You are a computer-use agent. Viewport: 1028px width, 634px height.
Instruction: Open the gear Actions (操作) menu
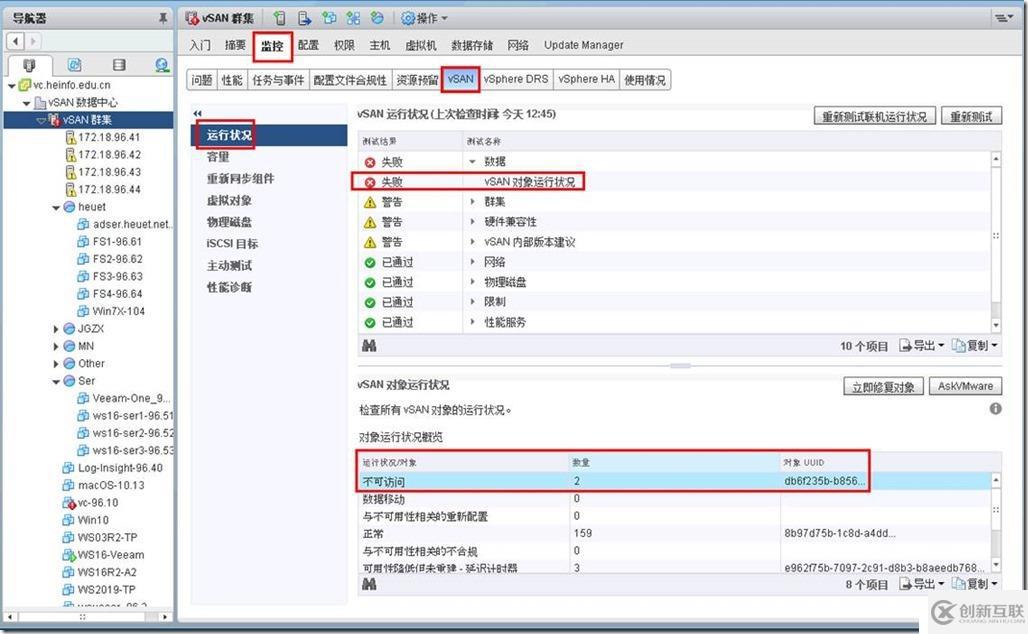pyautogui.click(x=424, y=18)
